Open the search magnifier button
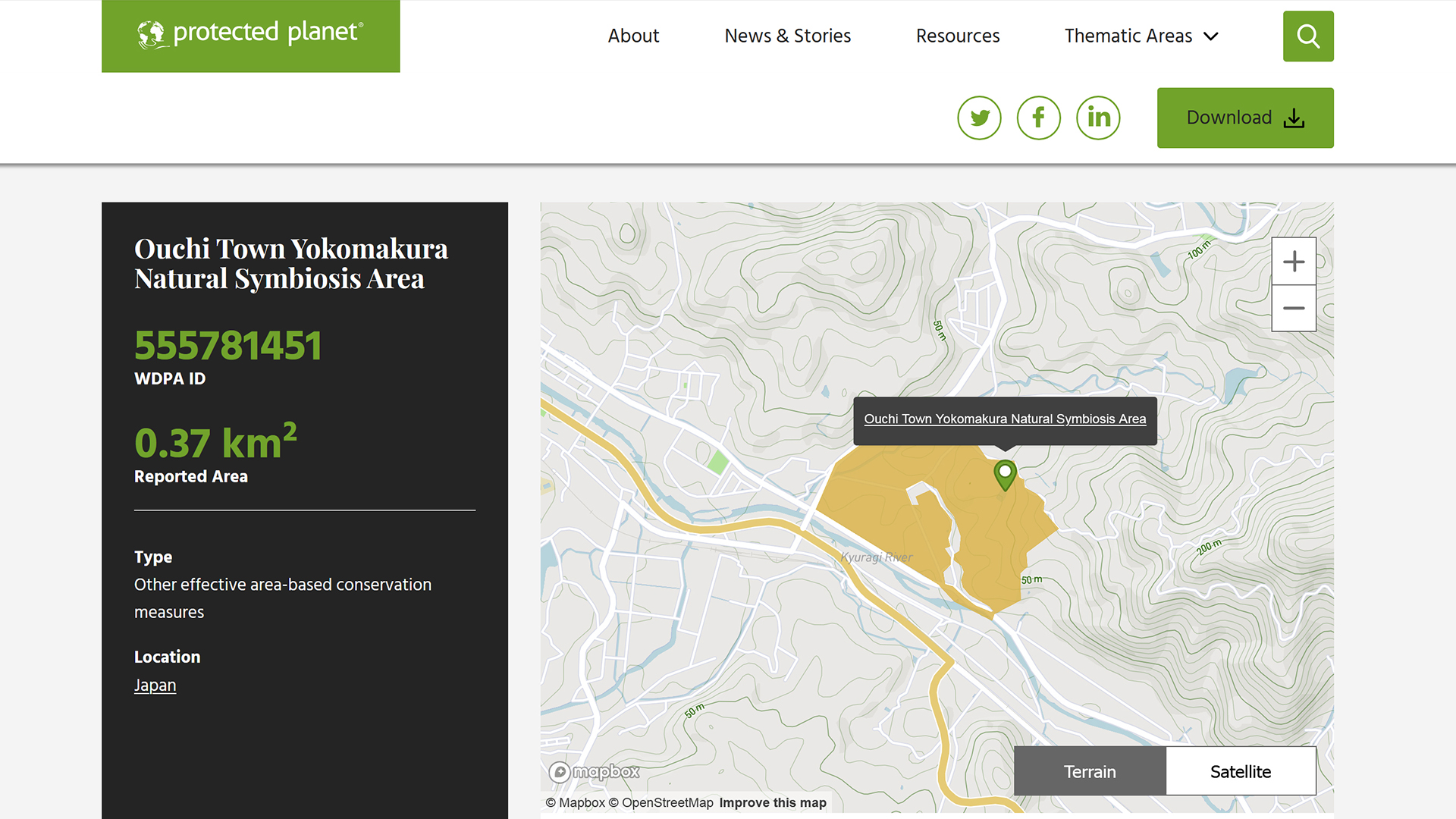The width and height of the screenshot is (1456, 819). click(1308, 36)
